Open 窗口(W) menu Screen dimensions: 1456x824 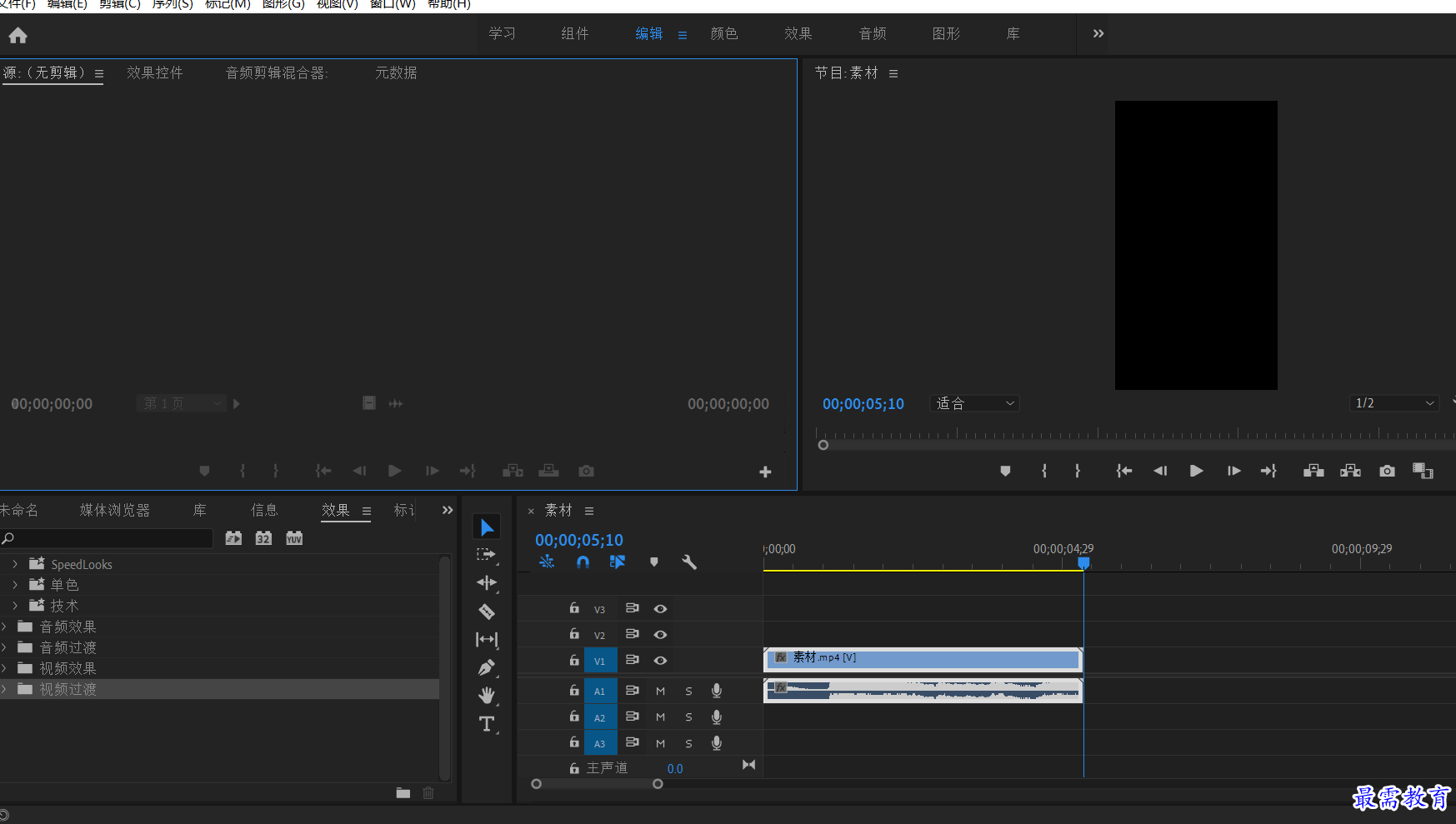coord(393,4)
